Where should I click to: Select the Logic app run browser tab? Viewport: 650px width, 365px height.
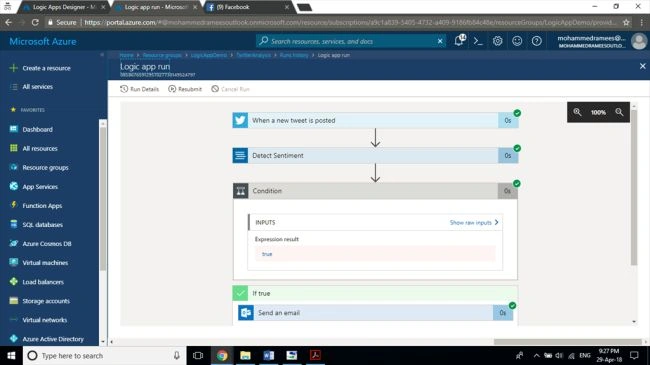[x=156, y=7]
